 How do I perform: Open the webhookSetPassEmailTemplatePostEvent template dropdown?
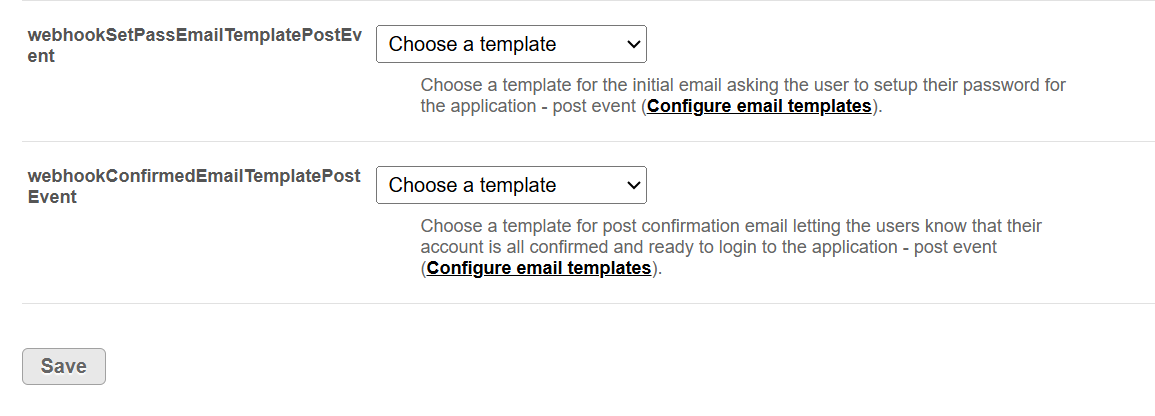click(510, 44)
